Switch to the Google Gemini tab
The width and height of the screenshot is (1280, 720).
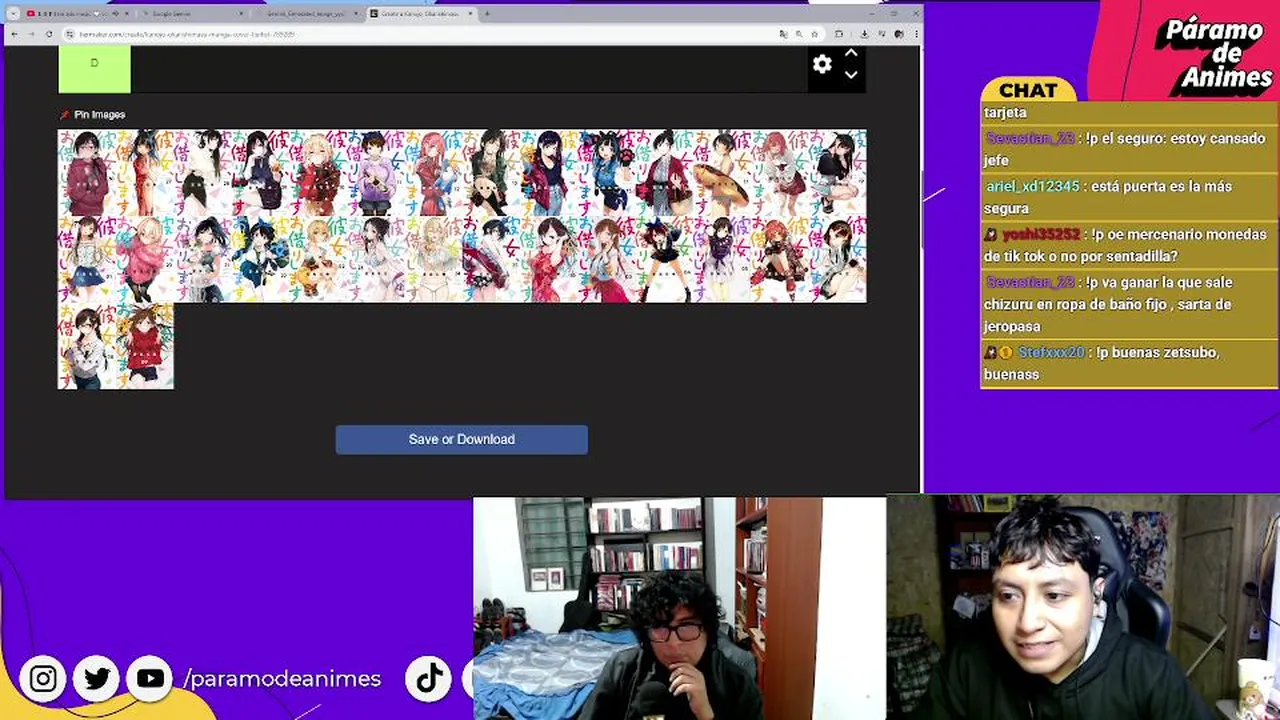(x=192, y=14)
